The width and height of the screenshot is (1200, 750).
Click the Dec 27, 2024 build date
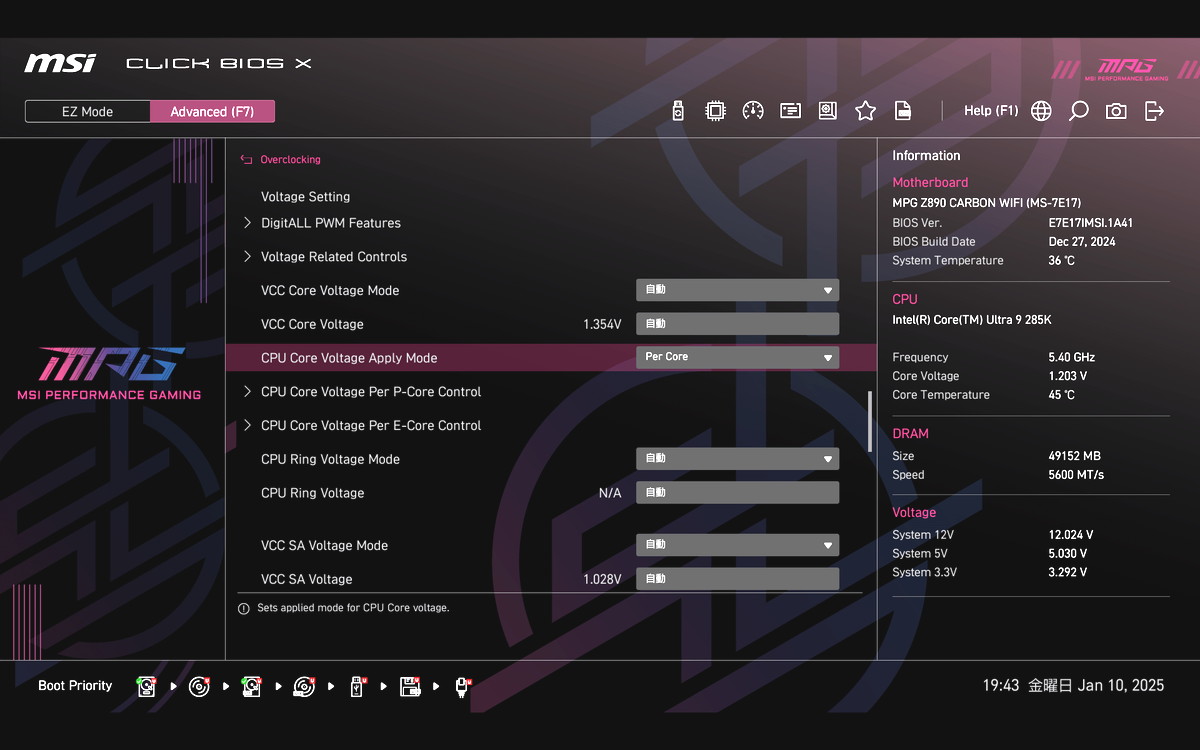click(1082, 242)
